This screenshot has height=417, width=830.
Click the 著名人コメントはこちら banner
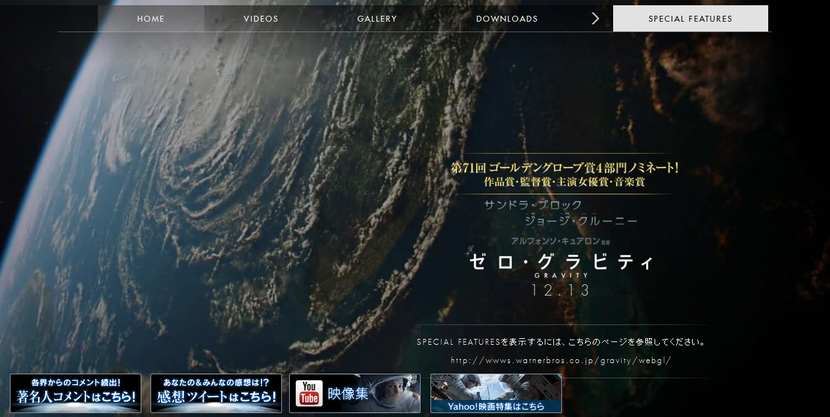(76, 393)
